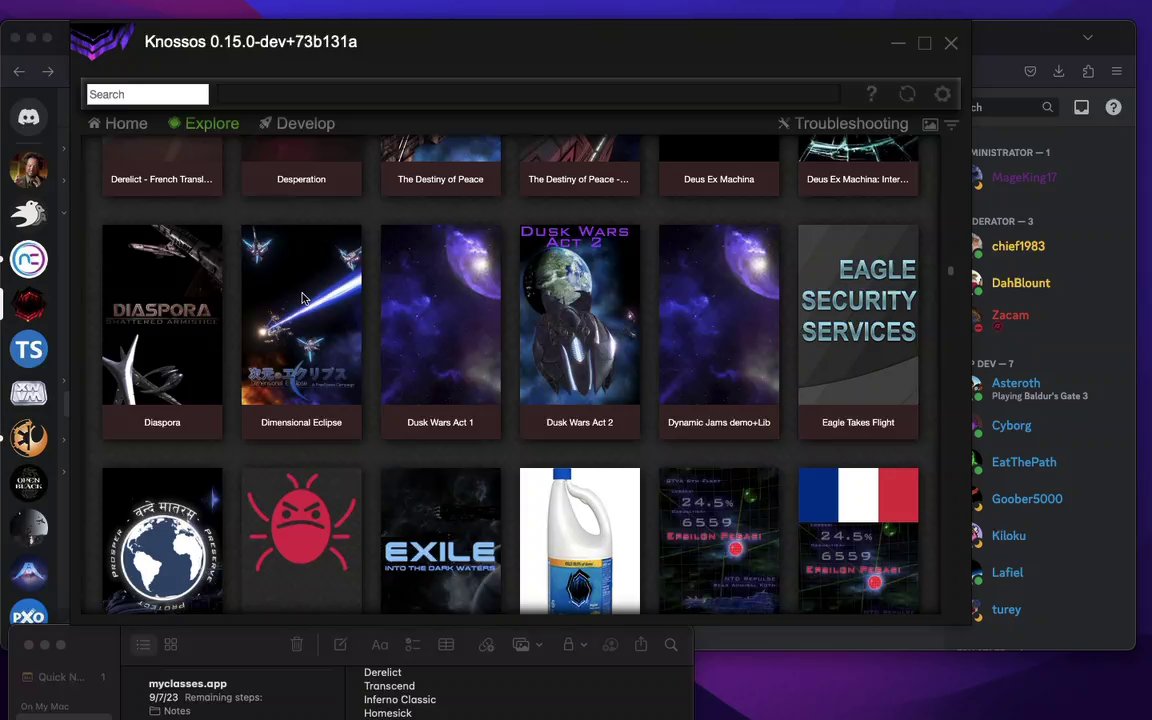Open the TS server icon in Discord
1152x720 pixels.
click(x=29, y=349)
